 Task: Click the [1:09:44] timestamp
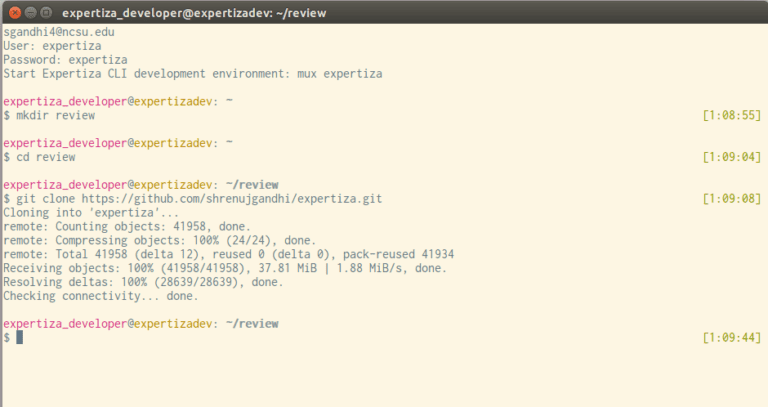coord(732,338)
